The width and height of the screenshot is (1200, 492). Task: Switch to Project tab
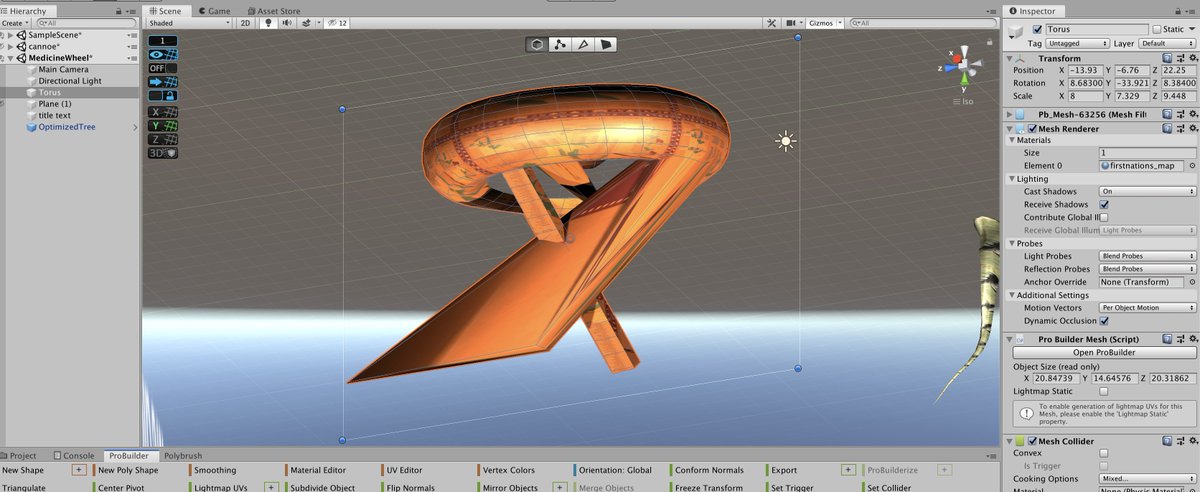pyautogui.click(x=20, y=456)
